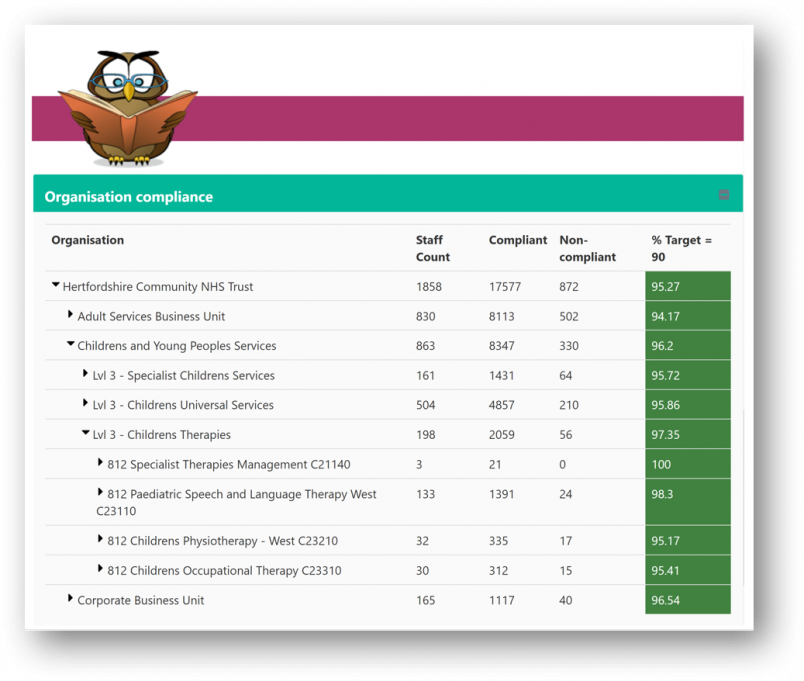Screen dimensions: 804x681
Task: Click compliant value 1431
Action: pyautogui.click(x=501, y=376)
